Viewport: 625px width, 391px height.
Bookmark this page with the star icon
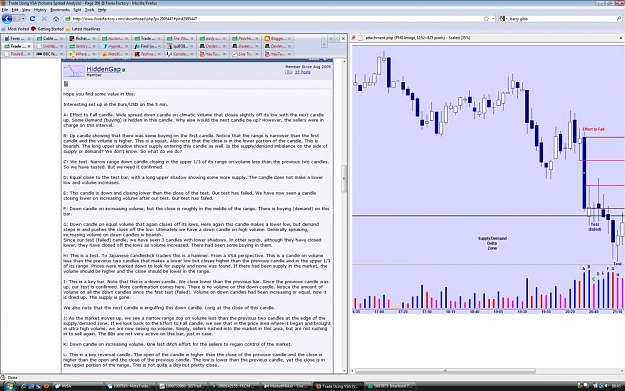click(x=486, y=19)
